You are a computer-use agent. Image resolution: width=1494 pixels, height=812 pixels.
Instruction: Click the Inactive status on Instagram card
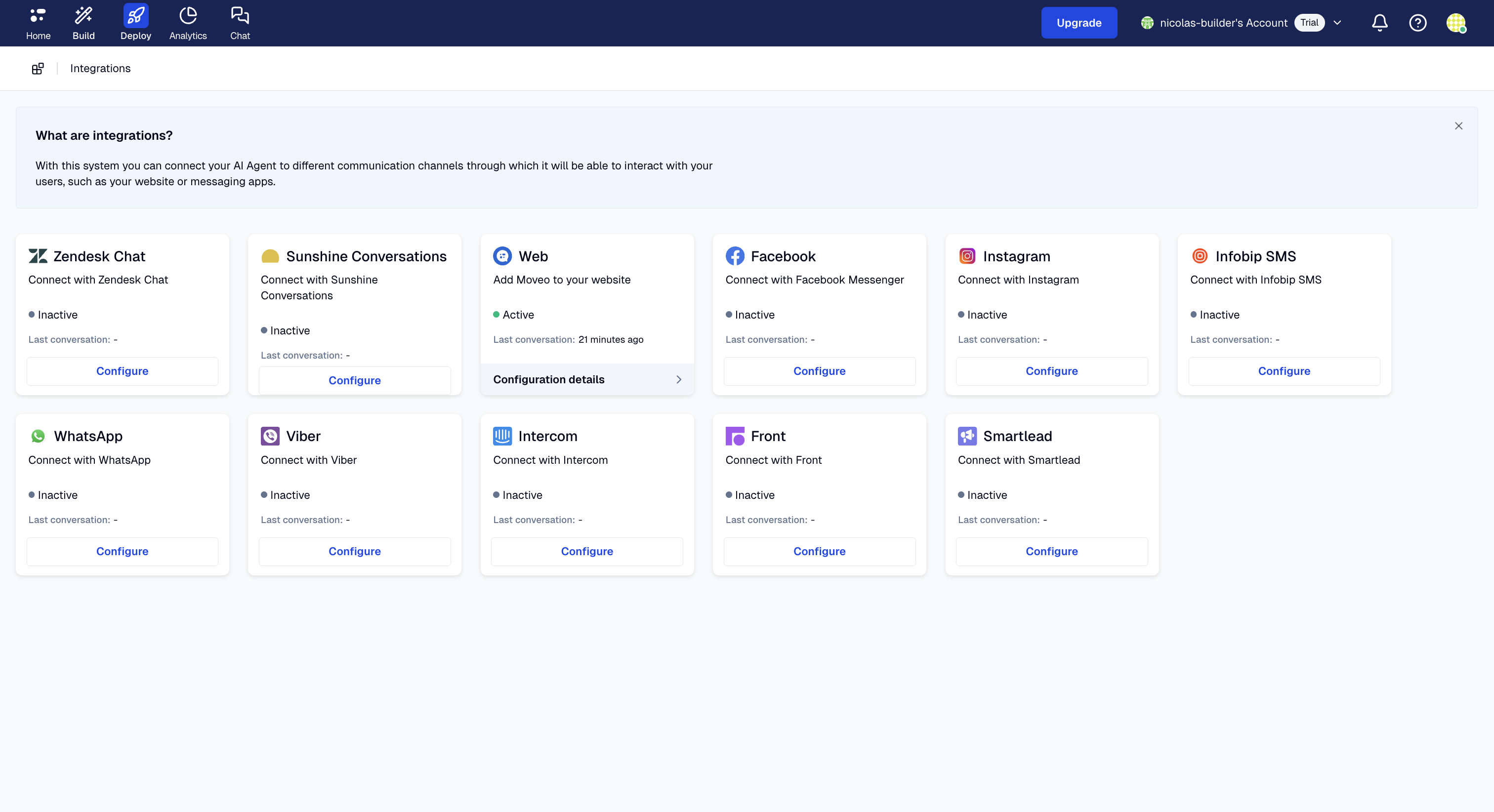(983, 315)
